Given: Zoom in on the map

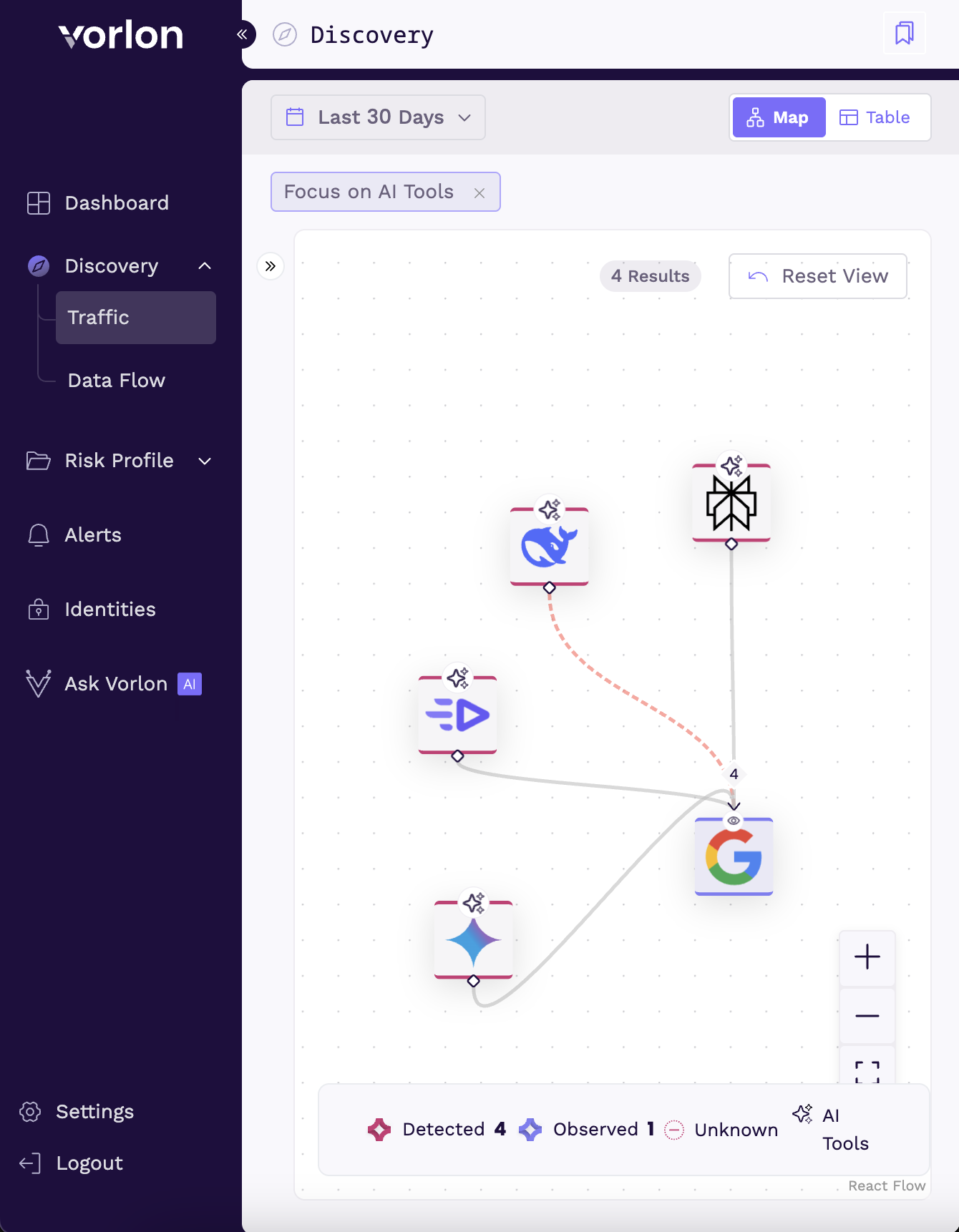Looking at the screenshot, I should [867, 957].
